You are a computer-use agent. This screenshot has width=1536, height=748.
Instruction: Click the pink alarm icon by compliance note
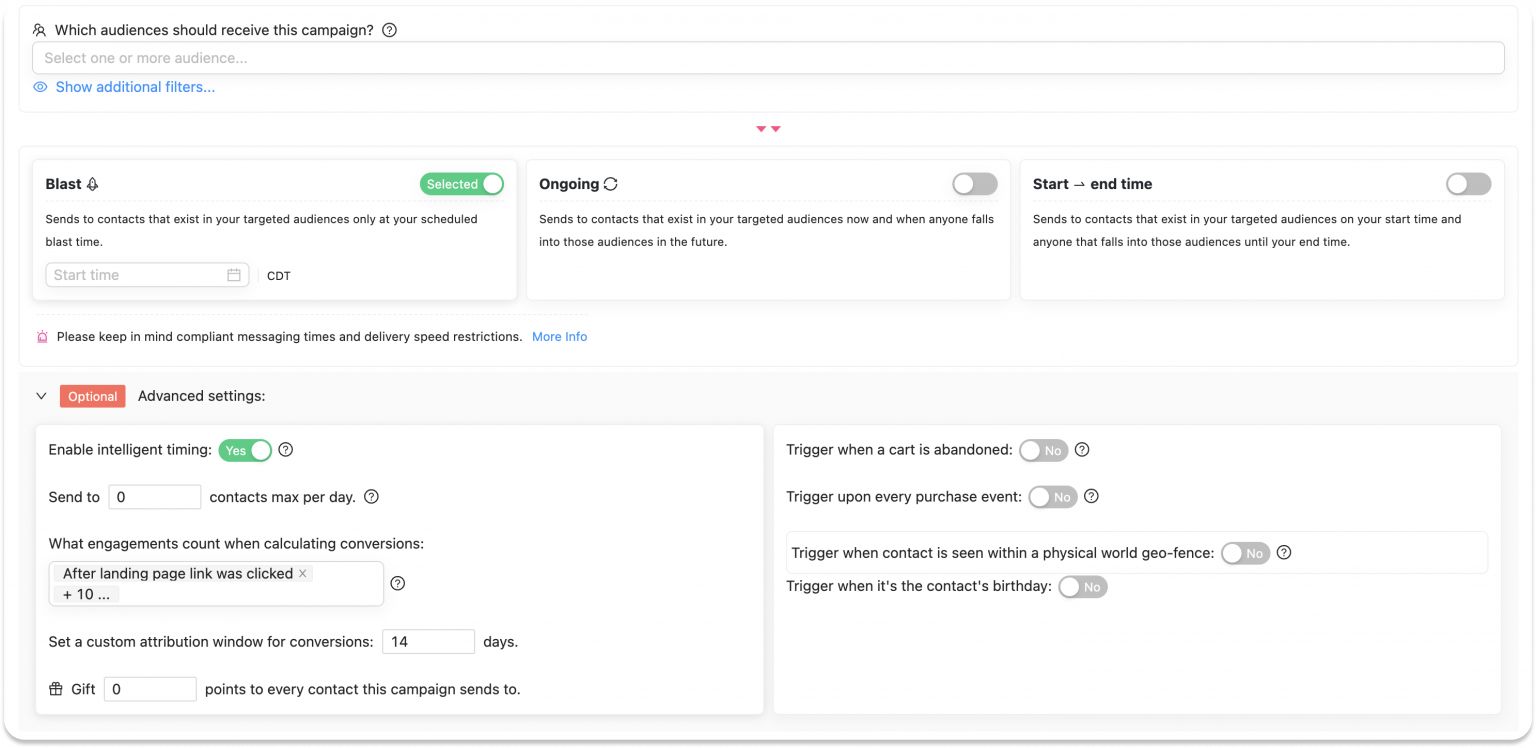pyautogui.click(x=42, y=337)
